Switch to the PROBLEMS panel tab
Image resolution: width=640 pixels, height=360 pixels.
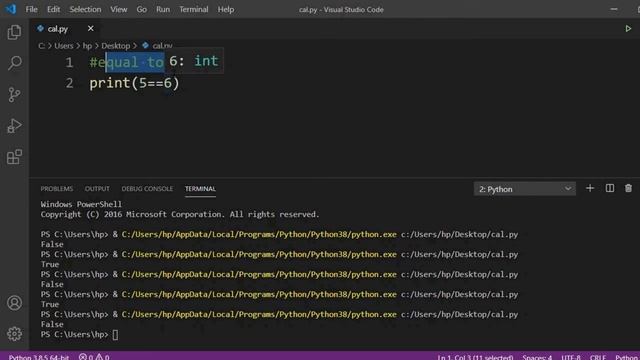point(57,189)
